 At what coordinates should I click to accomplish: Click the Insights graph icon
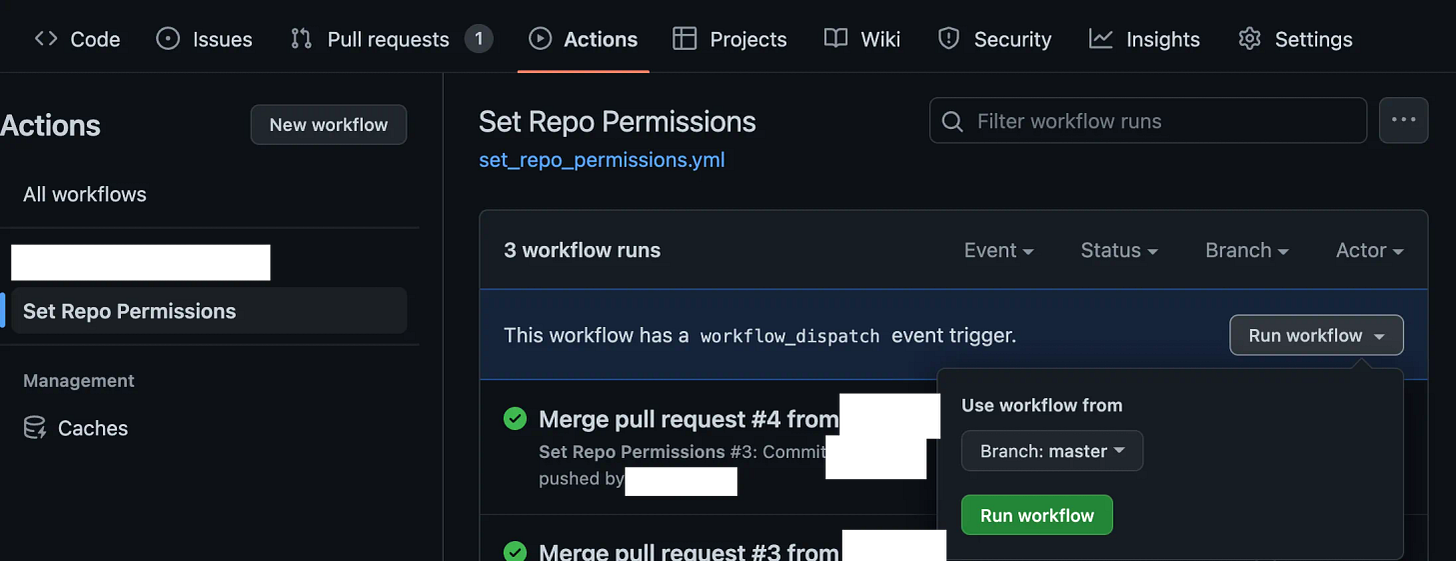tap(1101, 39)
